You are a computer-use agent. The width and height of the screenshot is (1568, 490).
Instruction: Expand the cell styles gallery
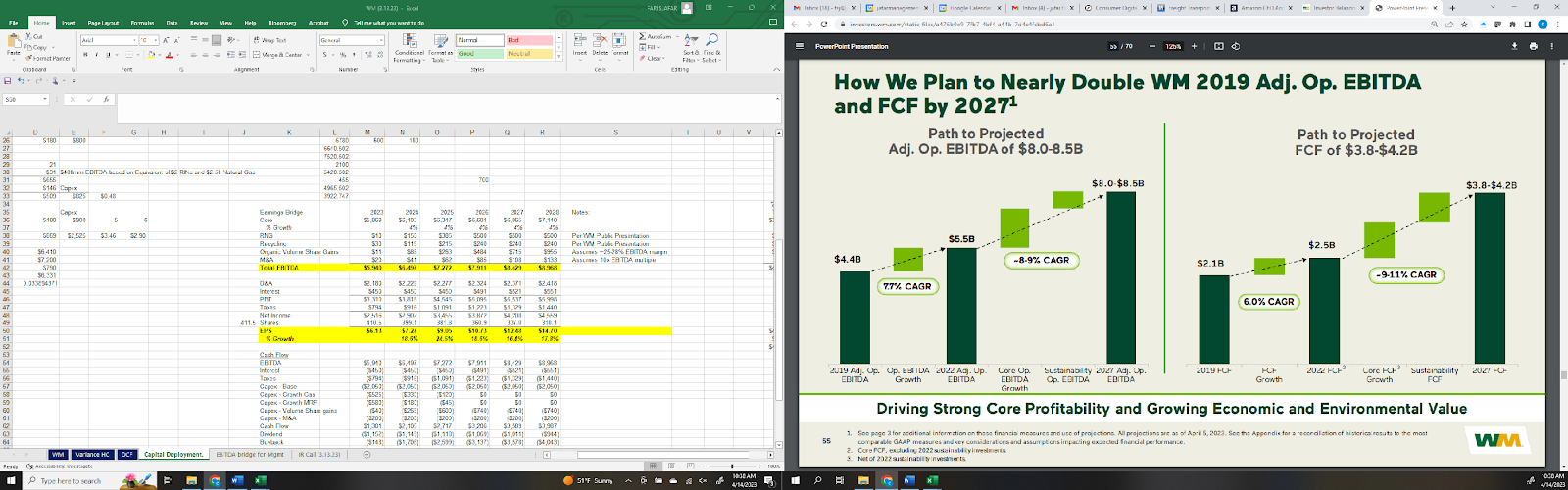point(558,56)
